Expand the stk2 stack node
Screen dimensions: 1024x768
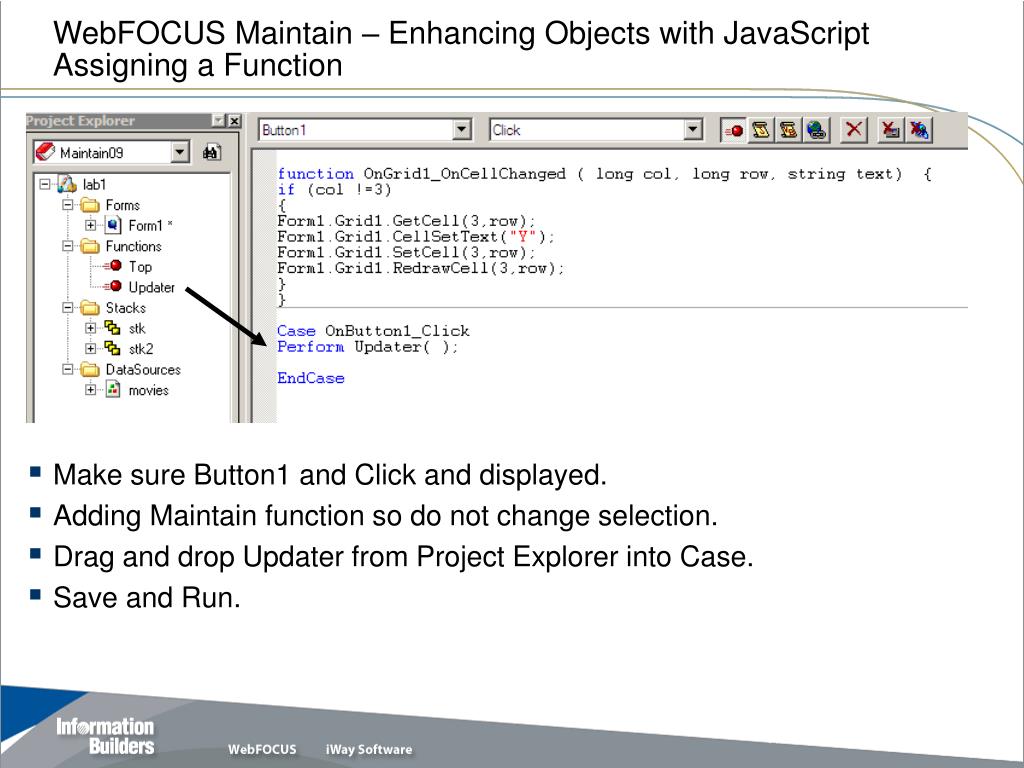pyautogui.click(x=90, y=348)
